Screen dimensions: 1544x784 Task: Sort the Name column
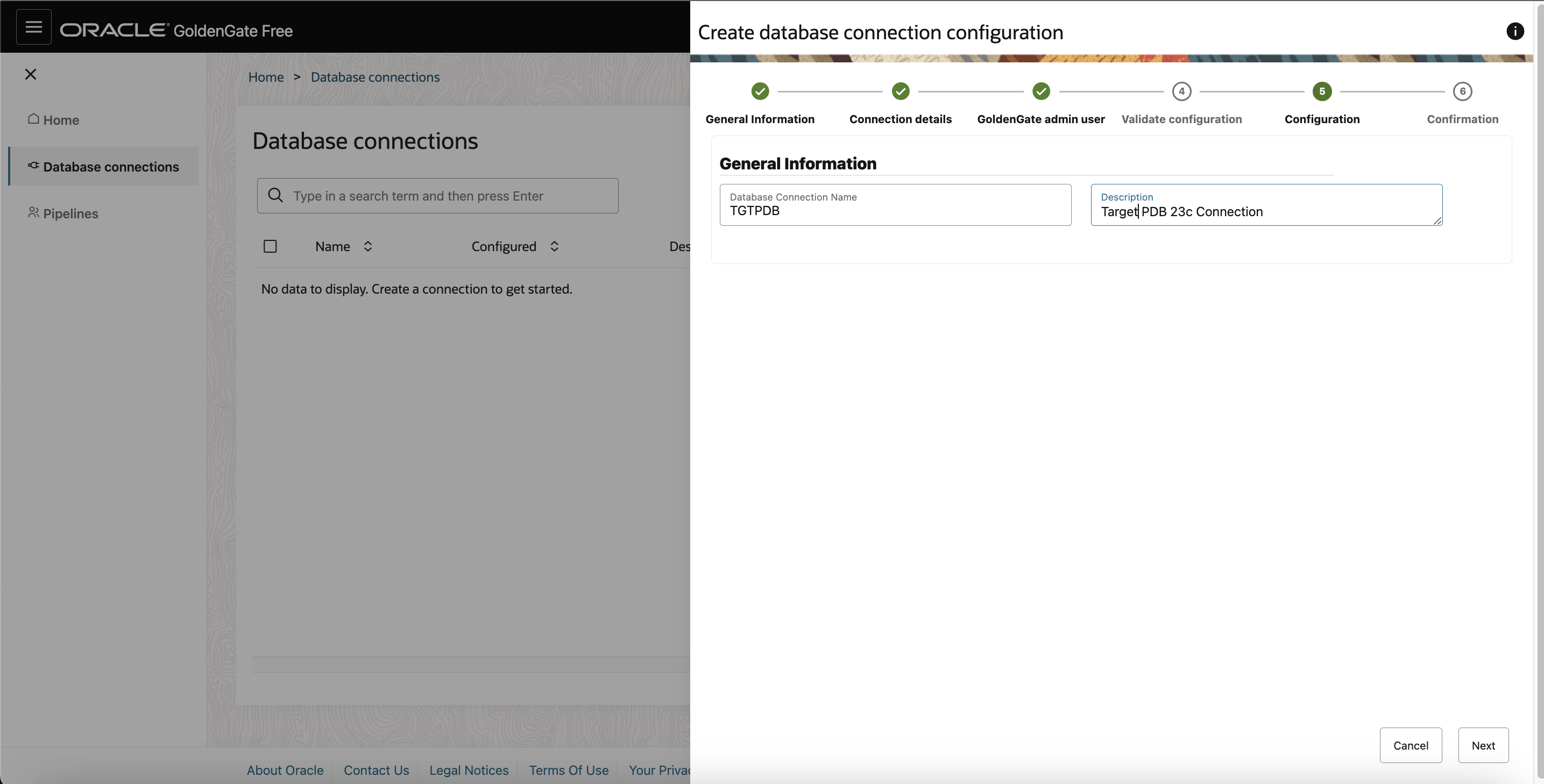tap(367, 246)
